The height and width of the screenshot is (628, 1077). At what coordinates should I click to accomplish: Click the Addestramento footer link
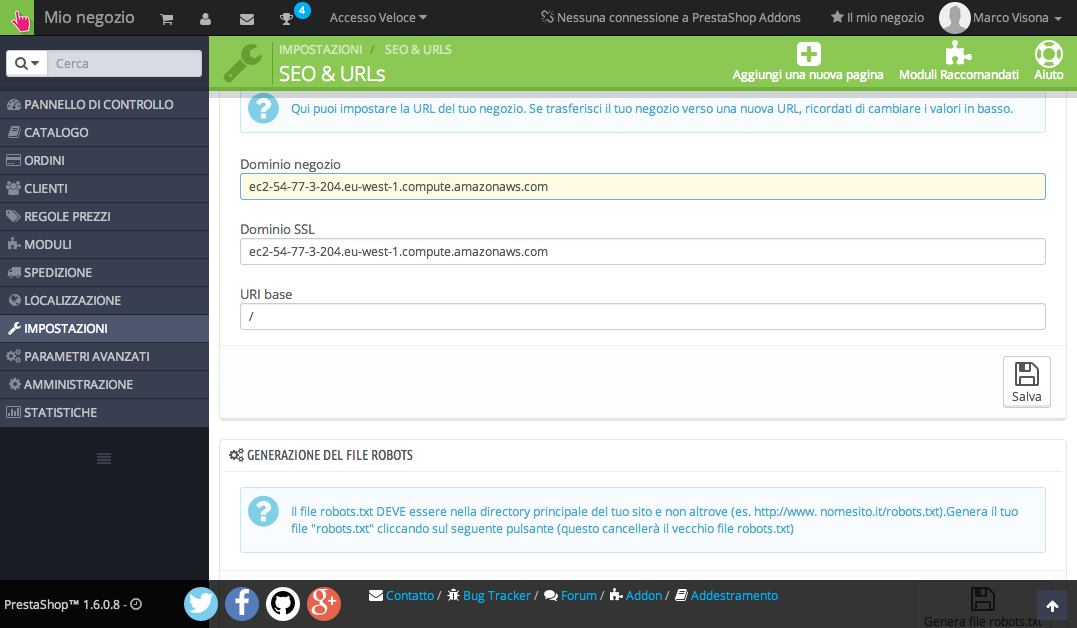[x=734, y=596]
